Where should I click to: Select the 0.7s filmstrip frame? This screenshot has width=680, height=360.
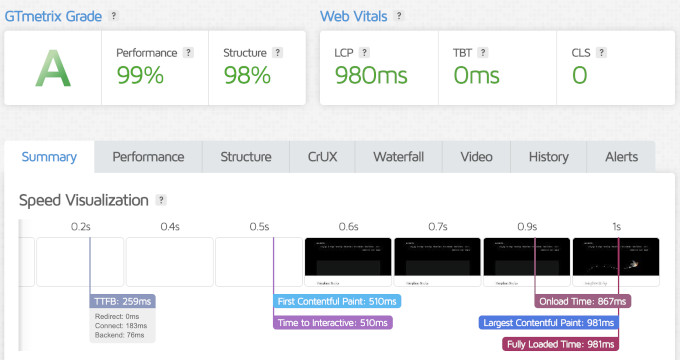(438, 262)
